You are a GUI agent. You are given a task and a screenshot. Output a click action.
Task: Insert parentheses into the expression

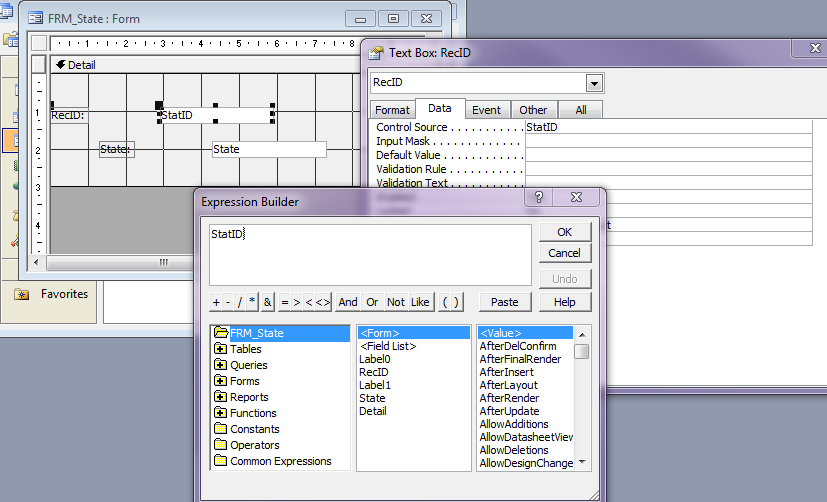coord(451,302)
